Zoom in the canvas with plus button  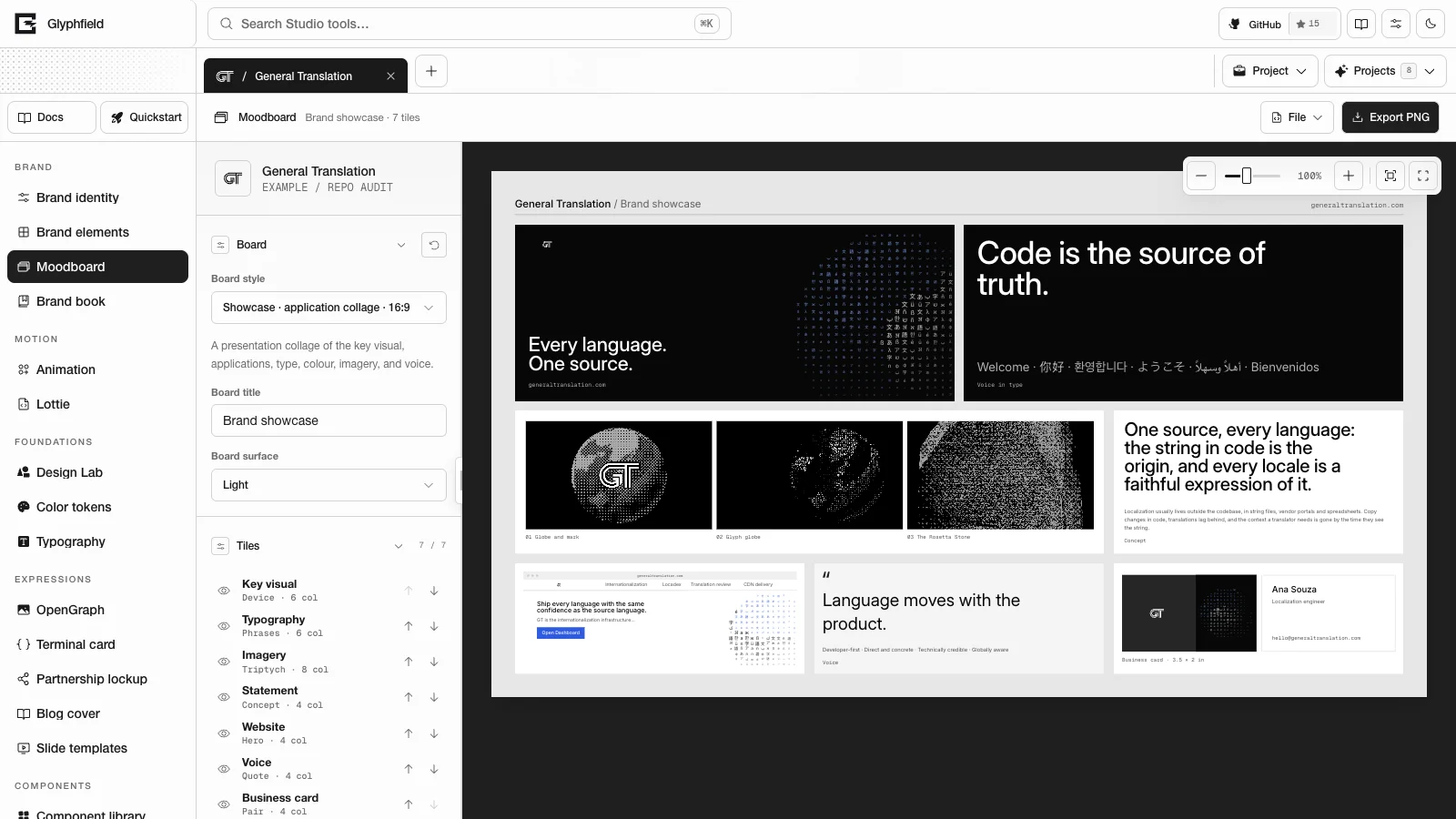tap(1349, 176)
